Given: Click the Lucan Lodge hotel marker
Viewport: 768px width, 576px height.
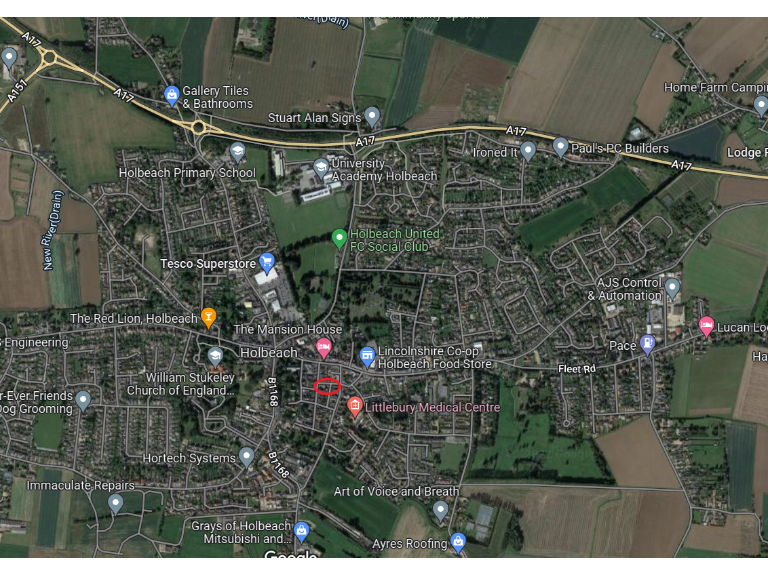Looking at the screenshot, I should point(706,327).
